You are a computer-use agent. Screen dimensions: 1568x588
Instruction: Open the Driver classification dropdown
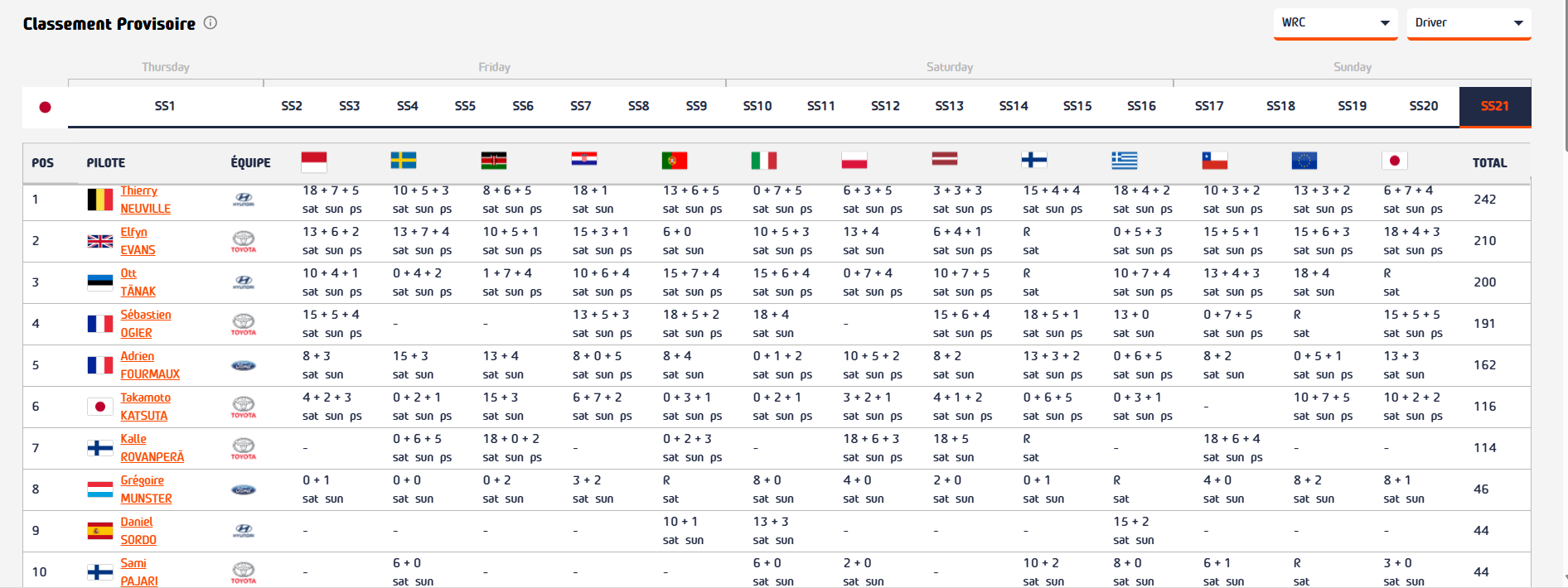pyautogui.click(x=1469, y=23)
